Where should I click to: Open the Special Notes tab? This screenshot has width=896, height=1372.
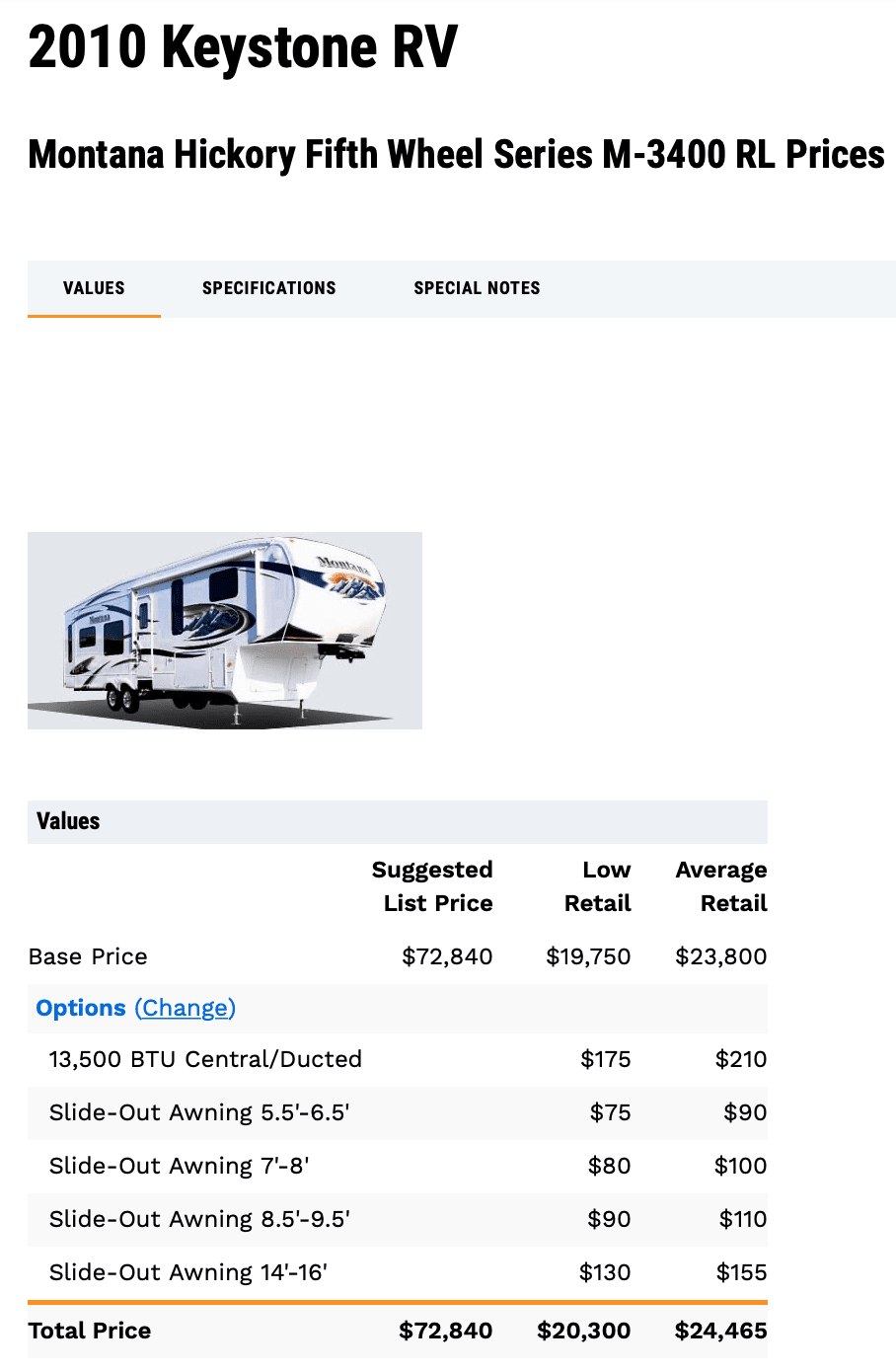point(477,288)
